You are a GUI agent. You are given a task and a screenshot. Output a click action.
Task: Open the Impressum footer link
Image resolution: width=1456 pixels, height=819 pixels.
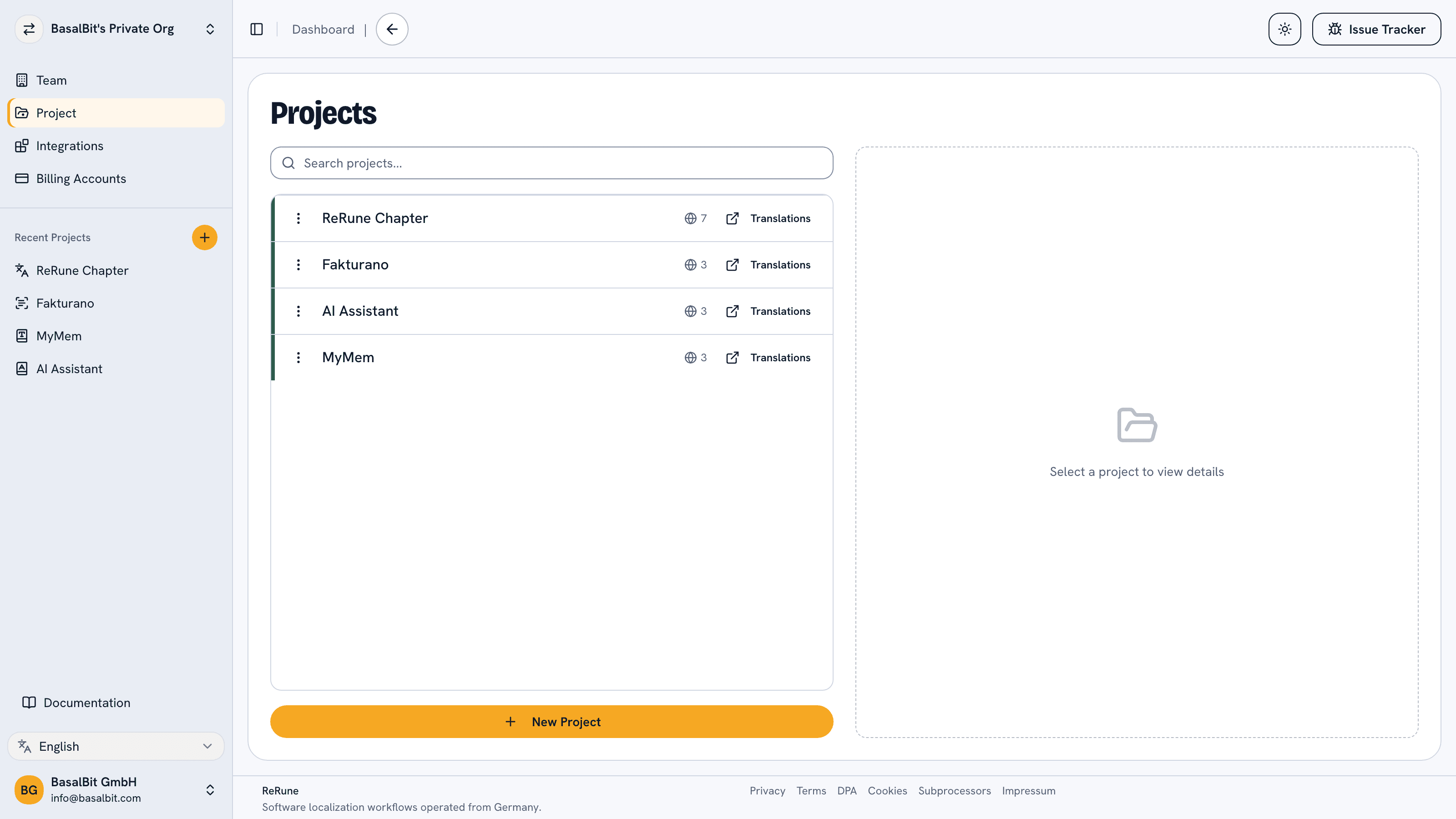pos(1029,791)
